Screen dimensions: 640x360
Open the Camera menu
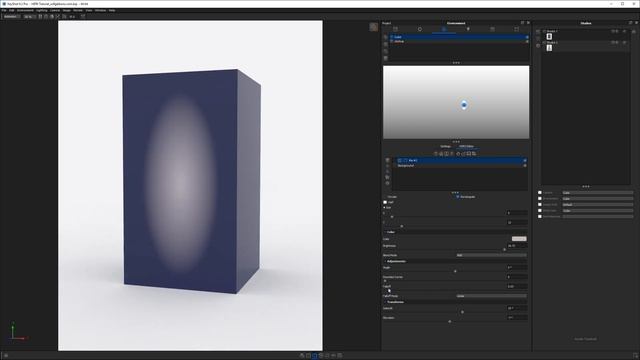[x=55, y=10]
